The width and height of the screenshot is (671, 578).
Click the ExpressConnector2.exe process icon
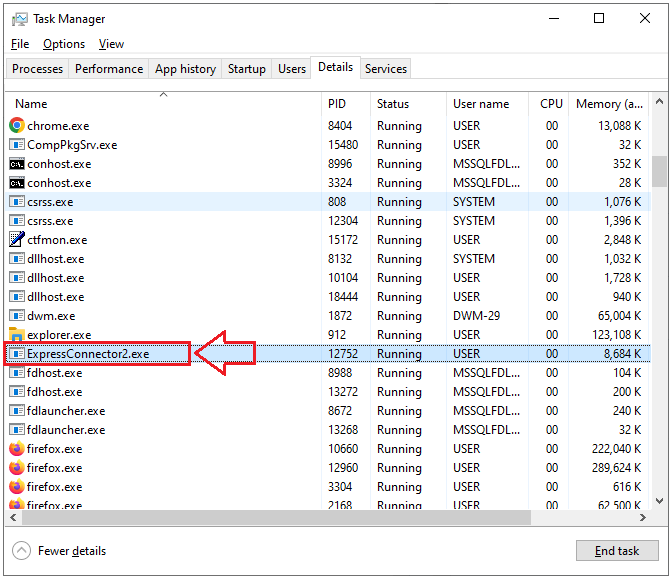[x=17, y=354]
